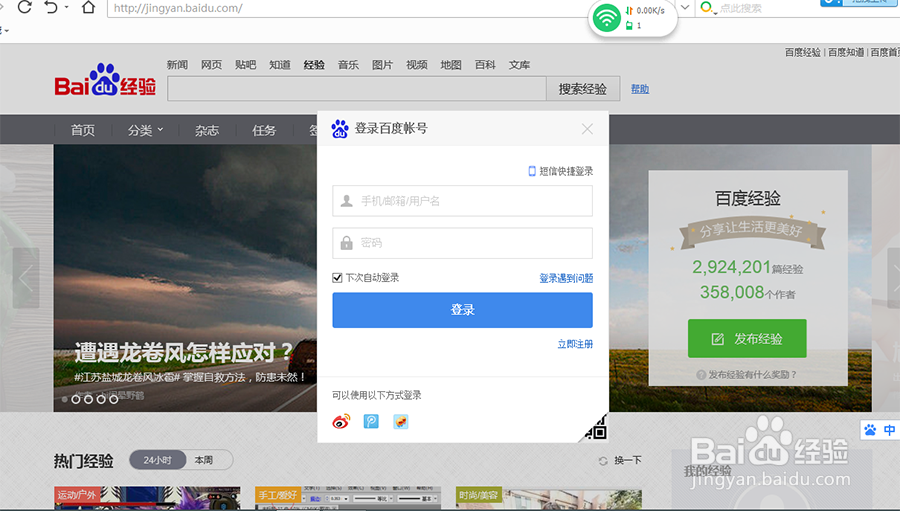Open the 帮助 help link

pyautogui.click(x=640, y=89)
